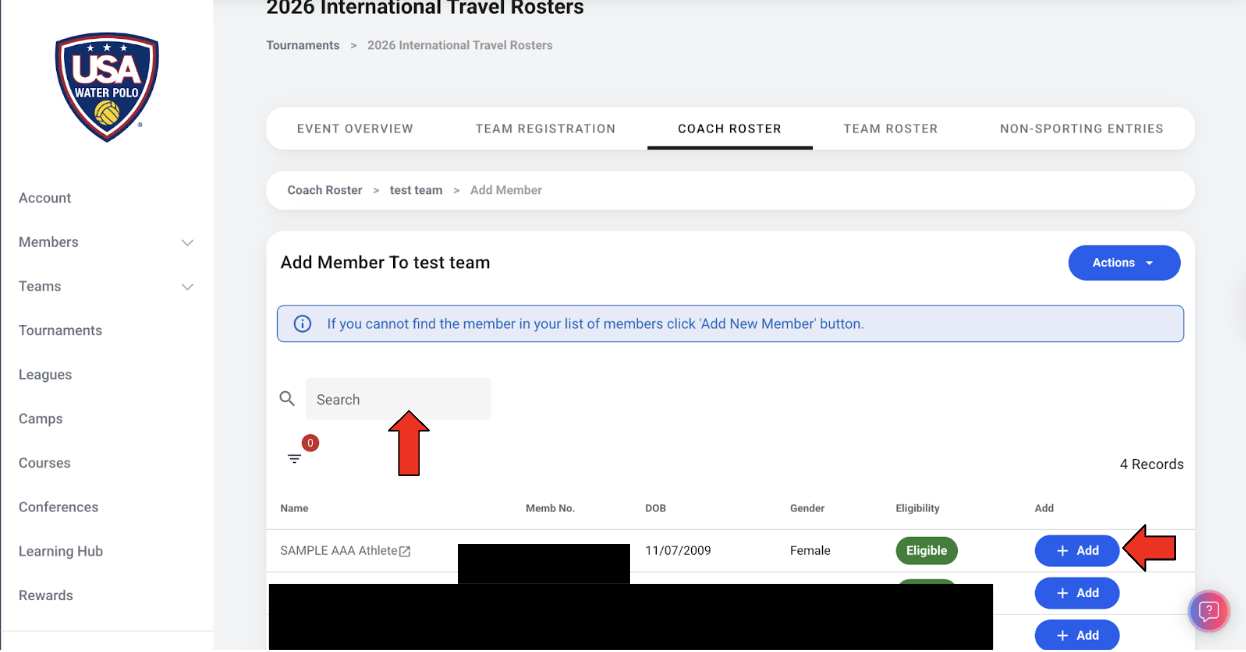
Task: Select the Coach Roster tab
Action: click(730, 128)
